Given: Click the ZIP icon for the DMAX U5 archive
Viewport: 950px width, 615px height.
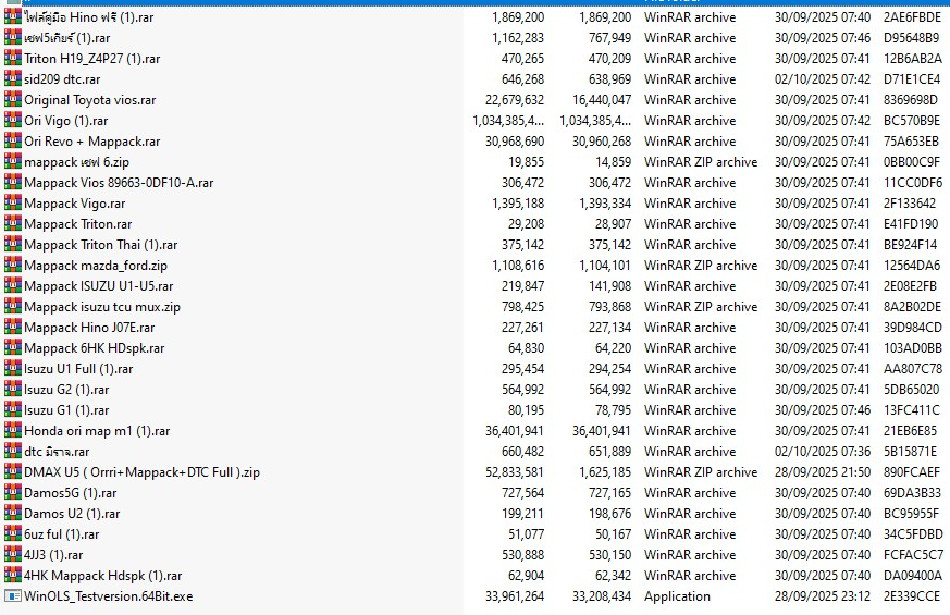Looking at the screenshot, I should coord(12,472).
